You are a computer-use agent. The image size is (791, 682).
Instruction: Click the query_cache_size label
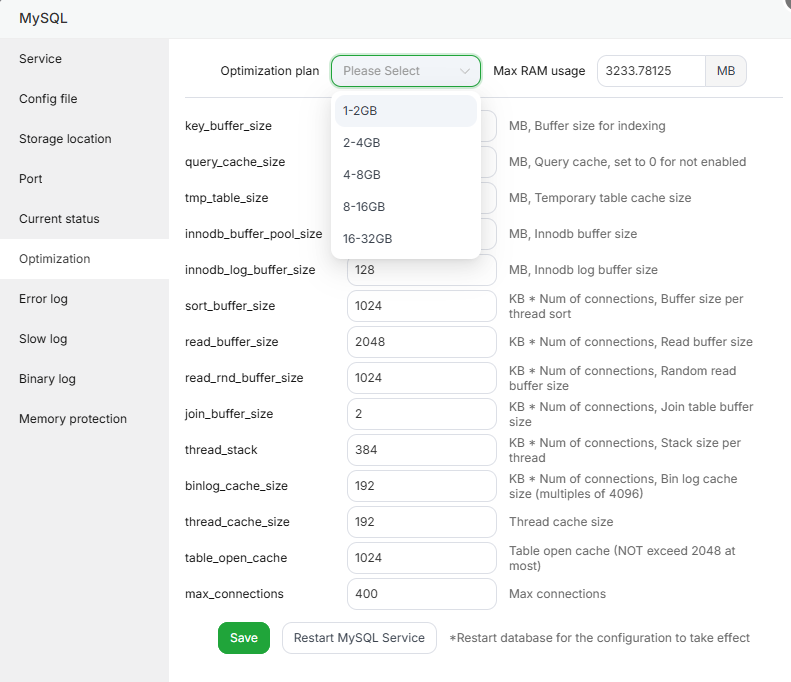(x=235, y=162)
